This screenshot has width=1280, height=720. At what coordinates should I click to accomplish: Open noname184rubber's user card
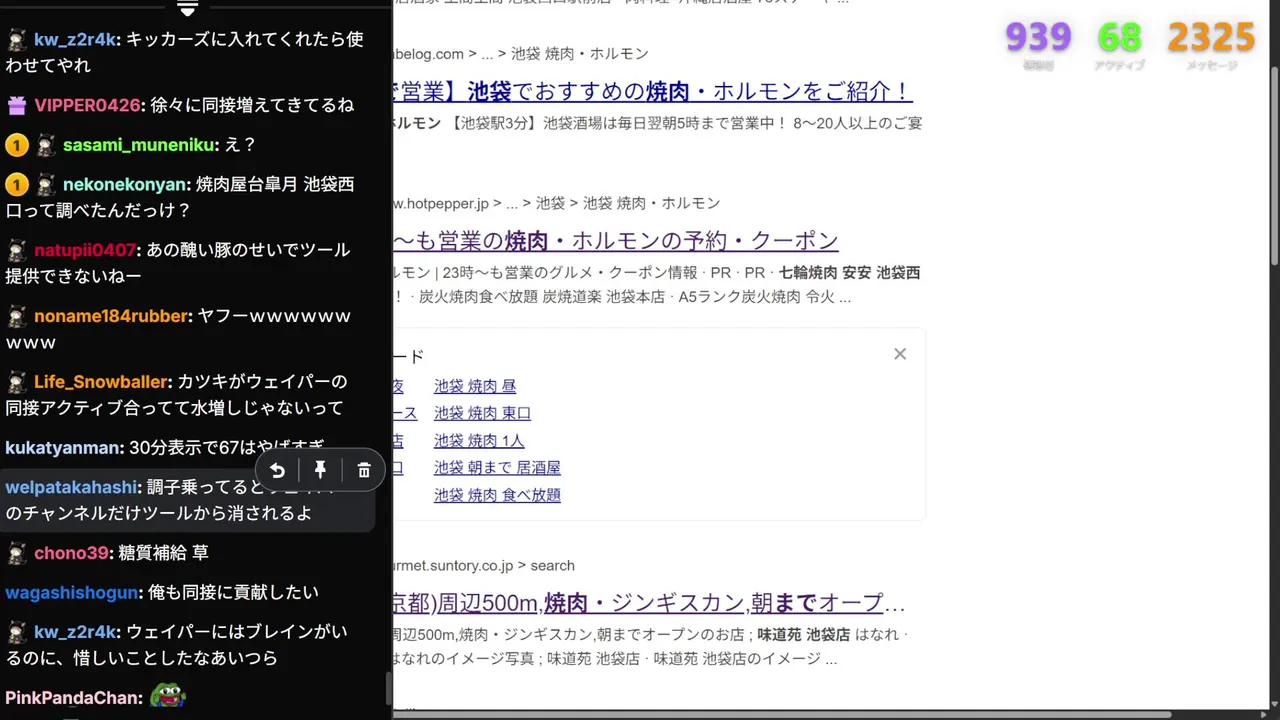[x=111, y=316]
